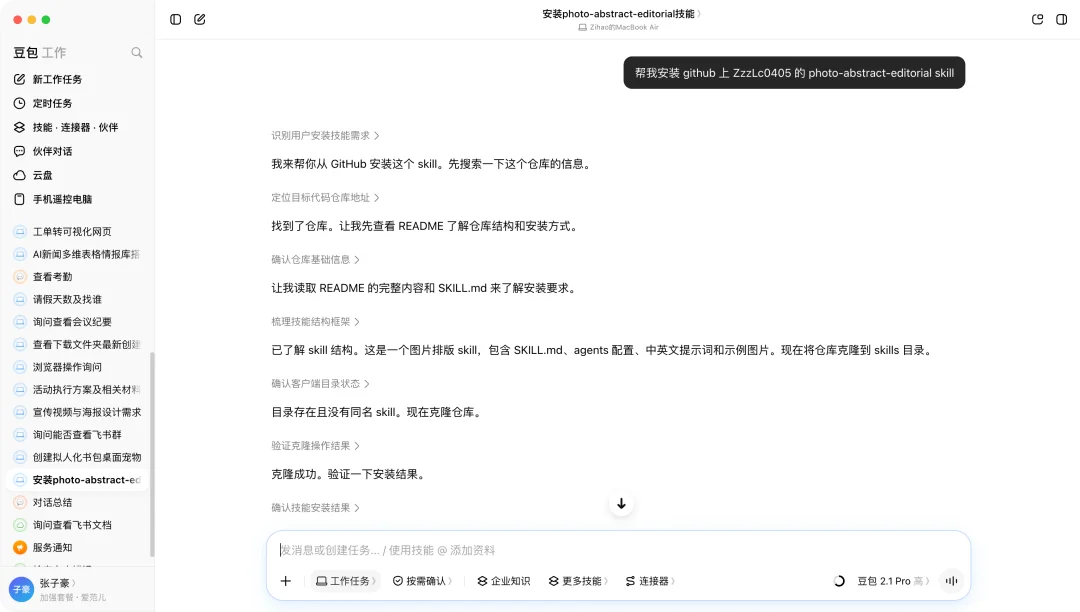The image size is (1080, 612).
Task: Toggle the 企业知识 option
Action: [503, 581]
